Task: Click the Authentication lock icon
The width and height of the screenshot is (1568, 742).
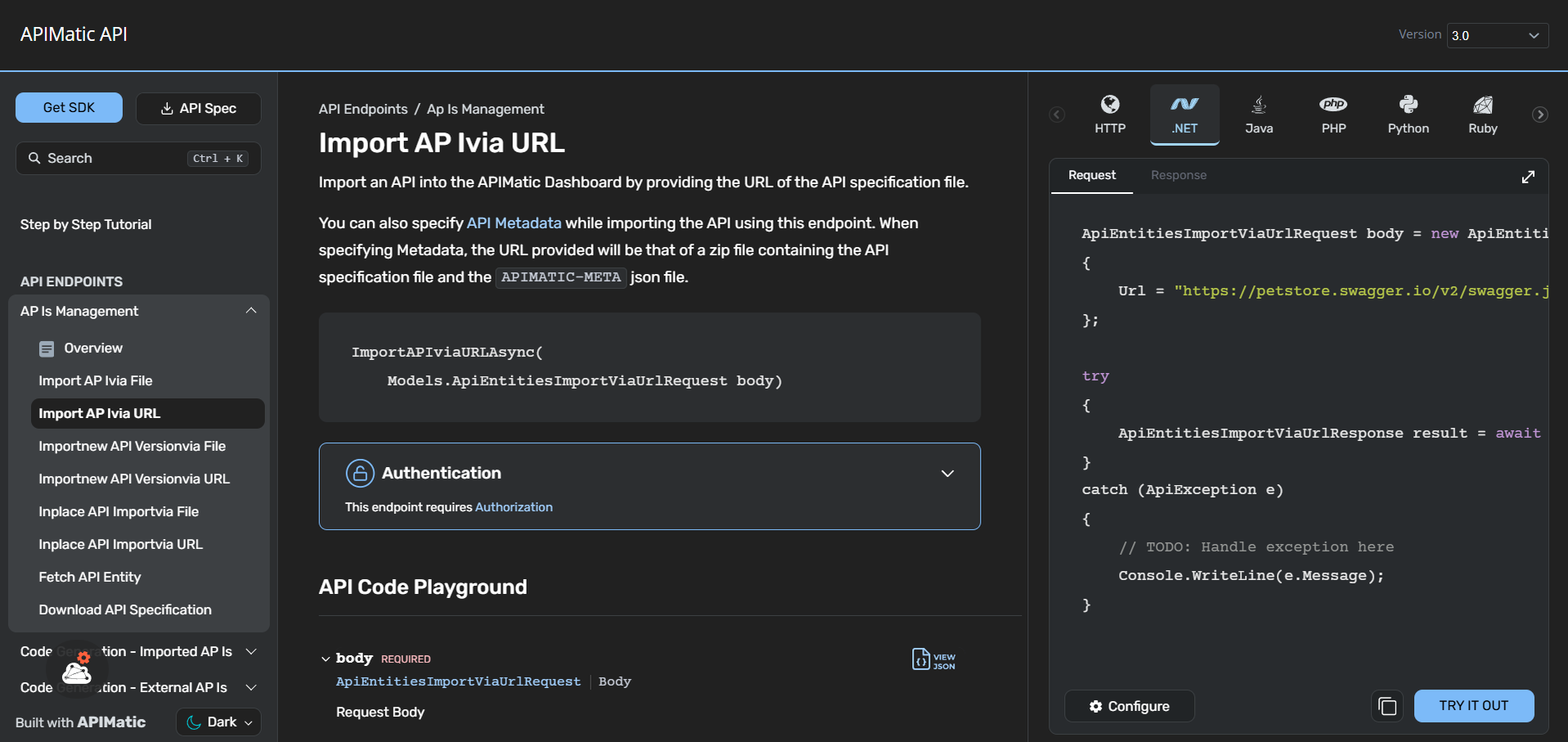Action: point(360,473)
